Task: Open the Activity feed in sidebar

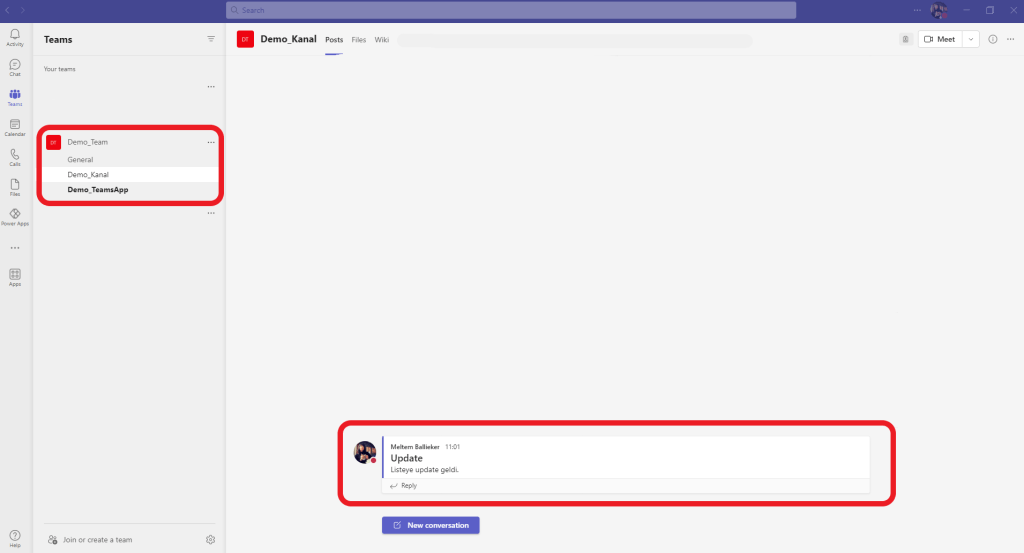Action: 15,37
